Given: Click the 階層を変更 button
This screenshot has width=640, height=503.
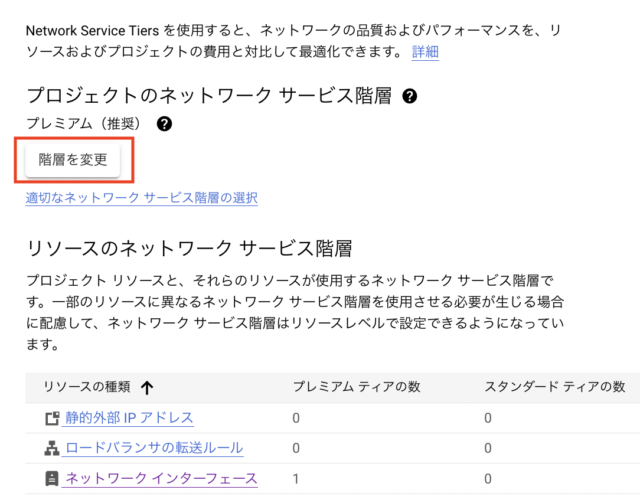Looking at the screenshot, I should [x=73, y=160].
